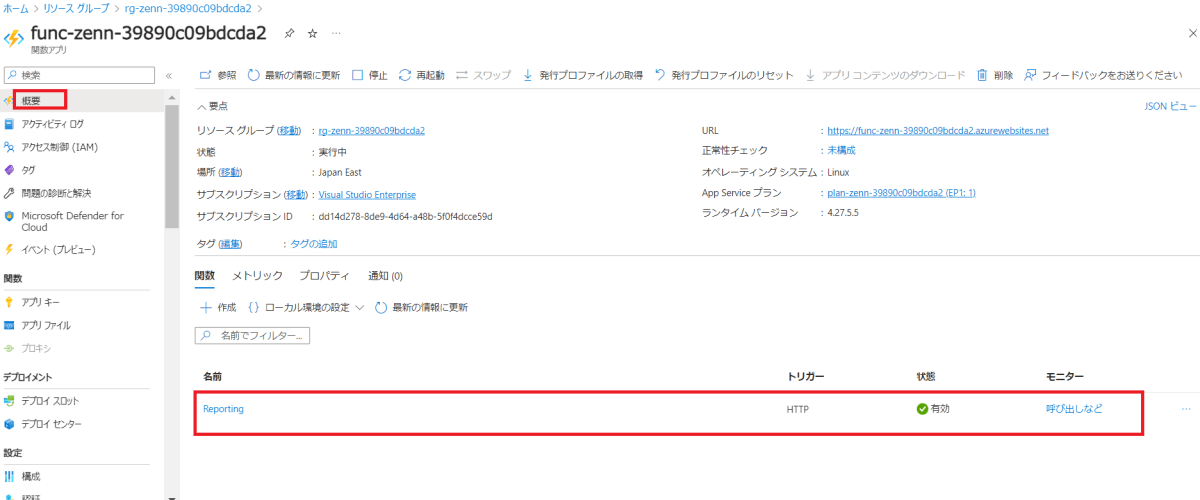The height and width of the screenshot is (500, 1200).
Task: Open アクセス制御 (IAM) in sidebar
Action: point(59,147)
